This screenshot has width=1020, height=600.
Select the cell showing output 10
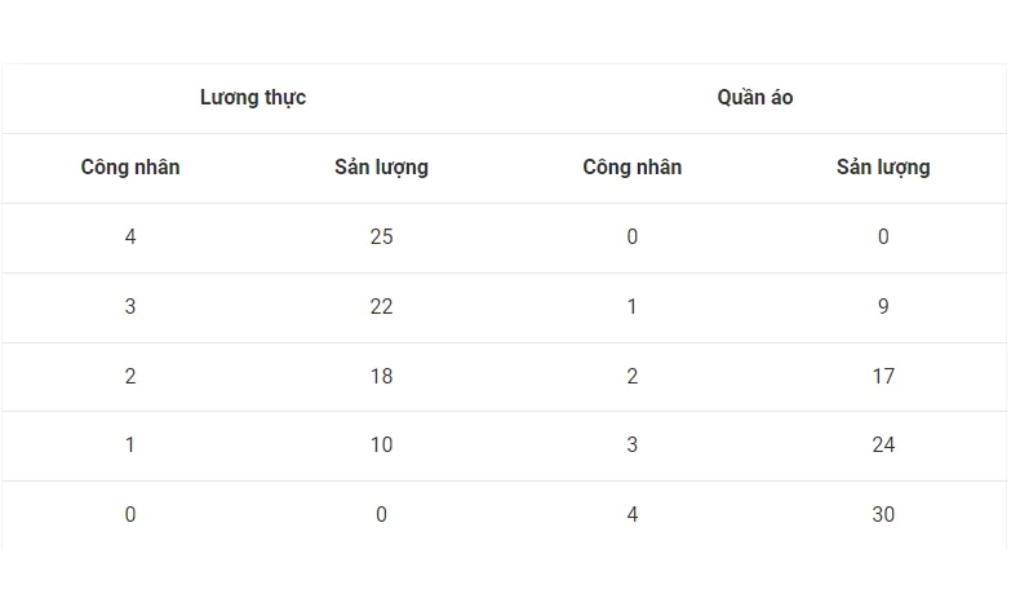[381, 445]
